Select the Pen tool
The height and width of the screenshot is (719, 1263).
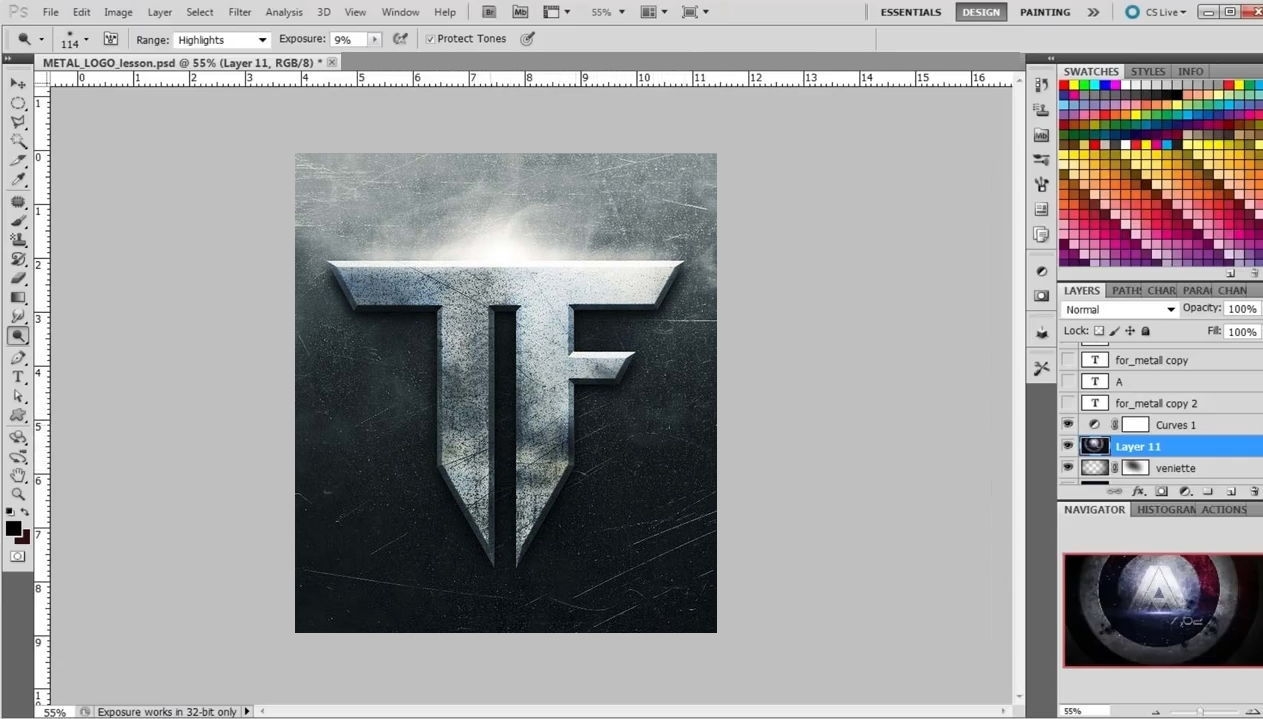pyautogui.click(x=18, y=357)
